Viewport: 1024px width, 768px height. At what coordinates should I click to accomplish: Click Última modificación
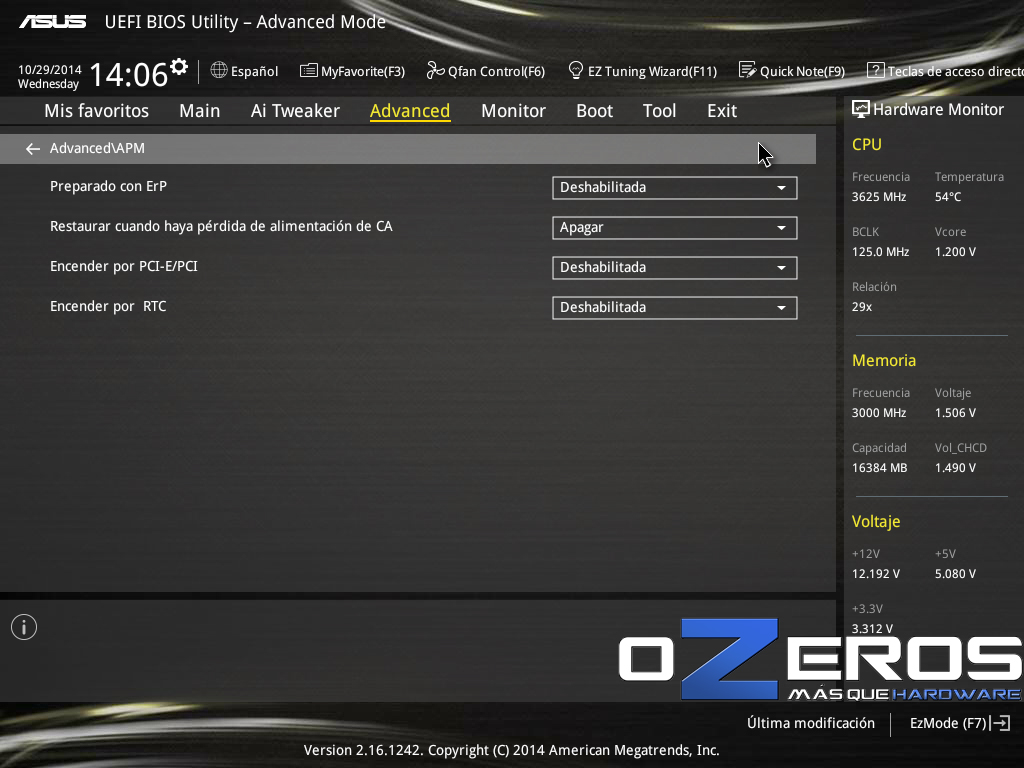tap(811, 723)
